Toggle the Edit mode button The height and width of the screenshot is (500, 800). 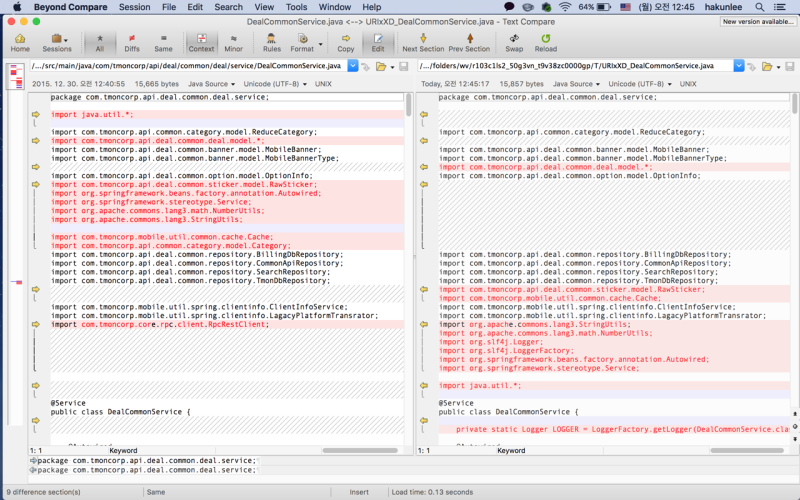[378, 43]
